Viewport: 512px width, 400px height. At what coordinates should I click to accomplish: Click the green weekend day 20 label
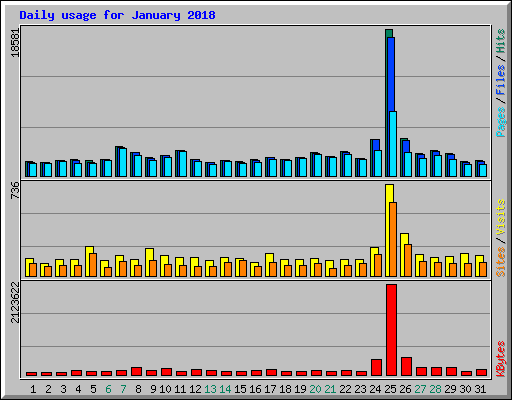coord(315,389)
